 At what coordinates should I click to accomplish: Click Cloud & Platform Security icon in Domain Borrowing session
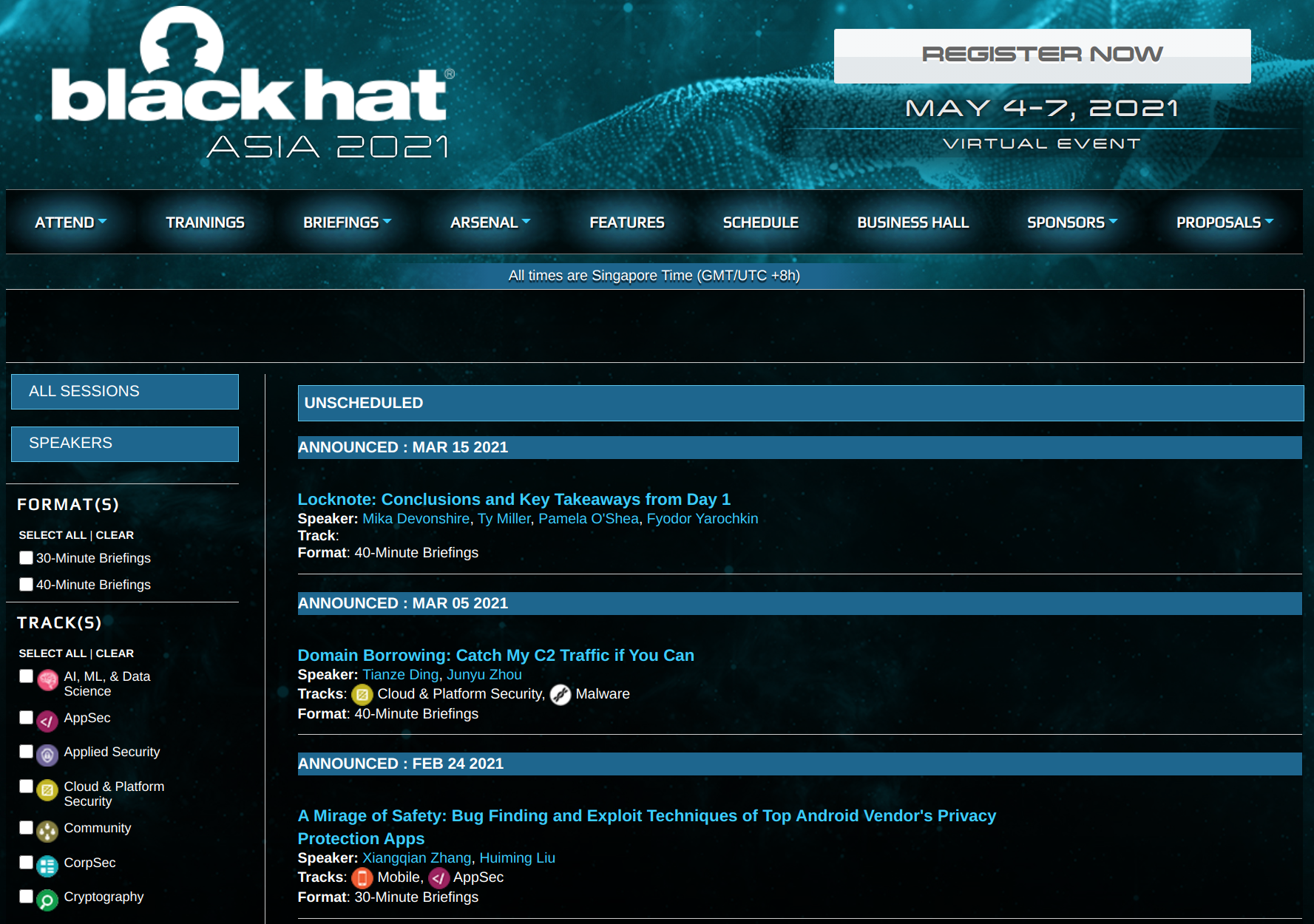(362, 695)
